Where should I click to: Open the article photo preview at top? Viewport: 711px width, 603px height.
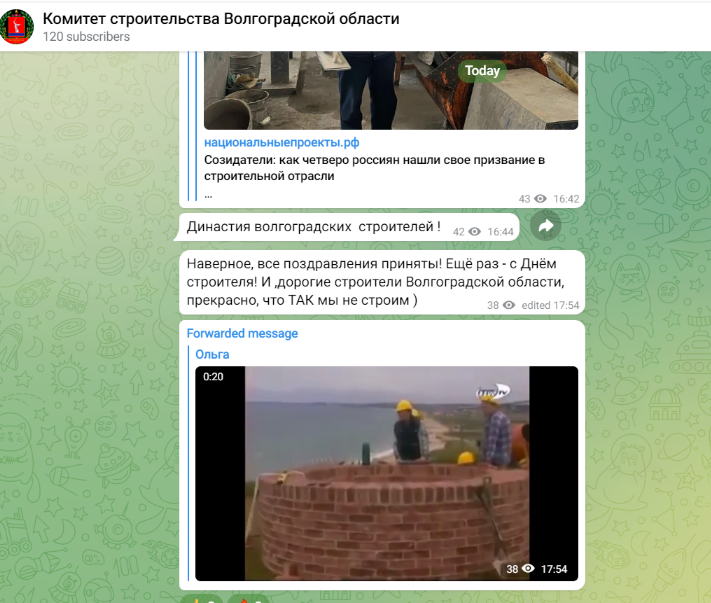[391, 91]
